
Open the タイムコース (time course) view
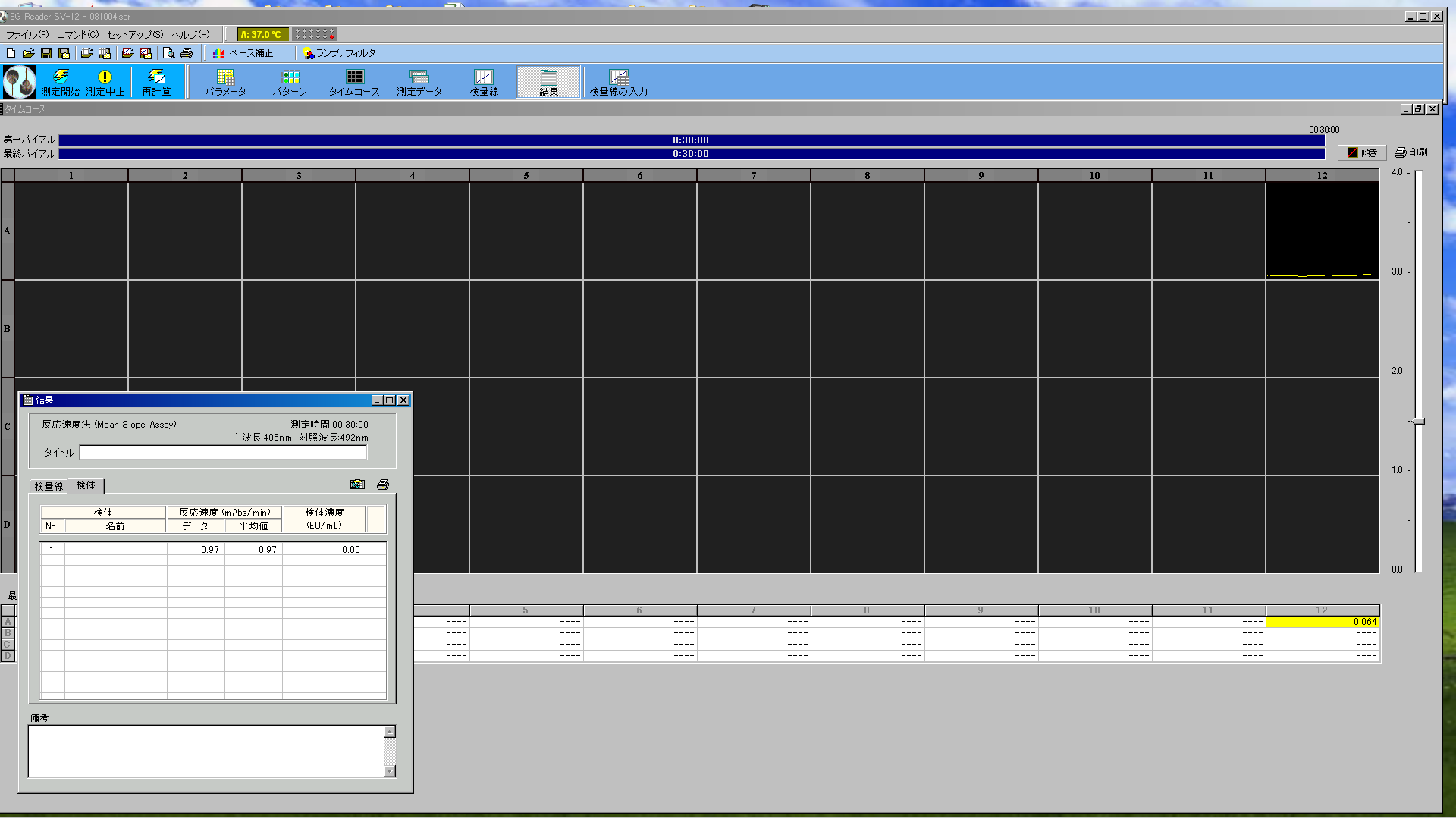354,82
